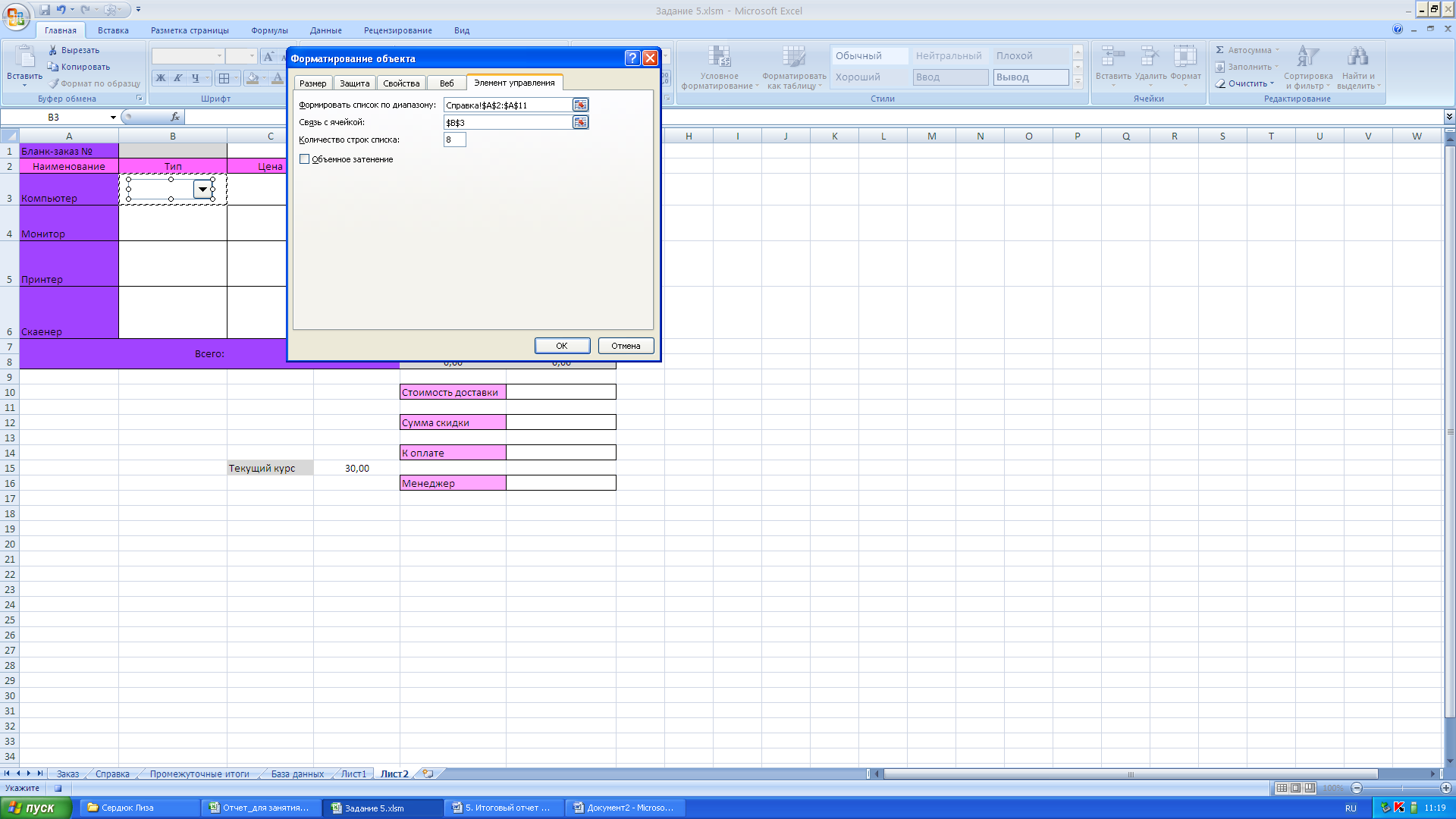Click the dialog help question mark icon
This screenshot has height=819, width=1456.
(632, 58)
